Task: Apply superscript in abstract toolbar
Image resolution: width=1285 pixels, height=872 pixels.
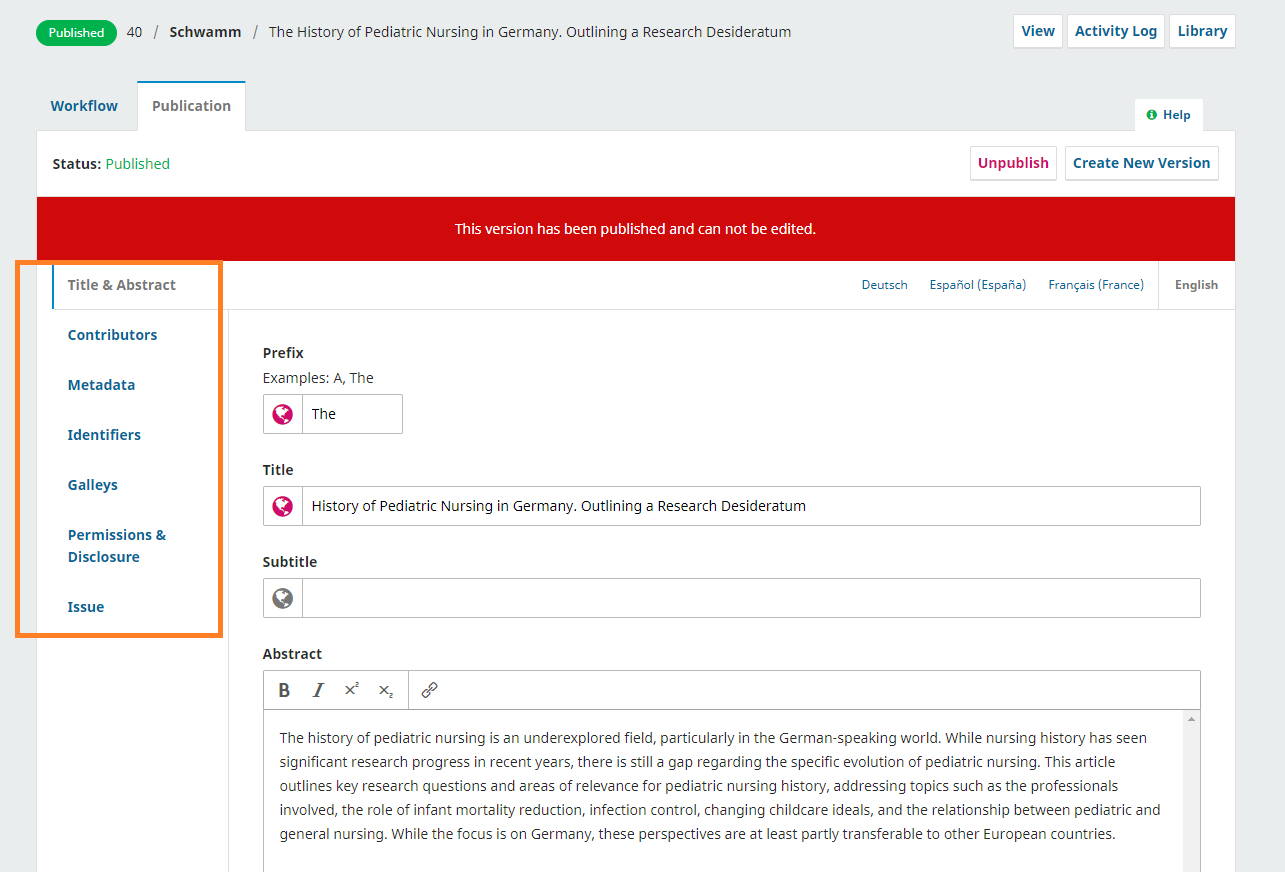Action: (352, 690)
